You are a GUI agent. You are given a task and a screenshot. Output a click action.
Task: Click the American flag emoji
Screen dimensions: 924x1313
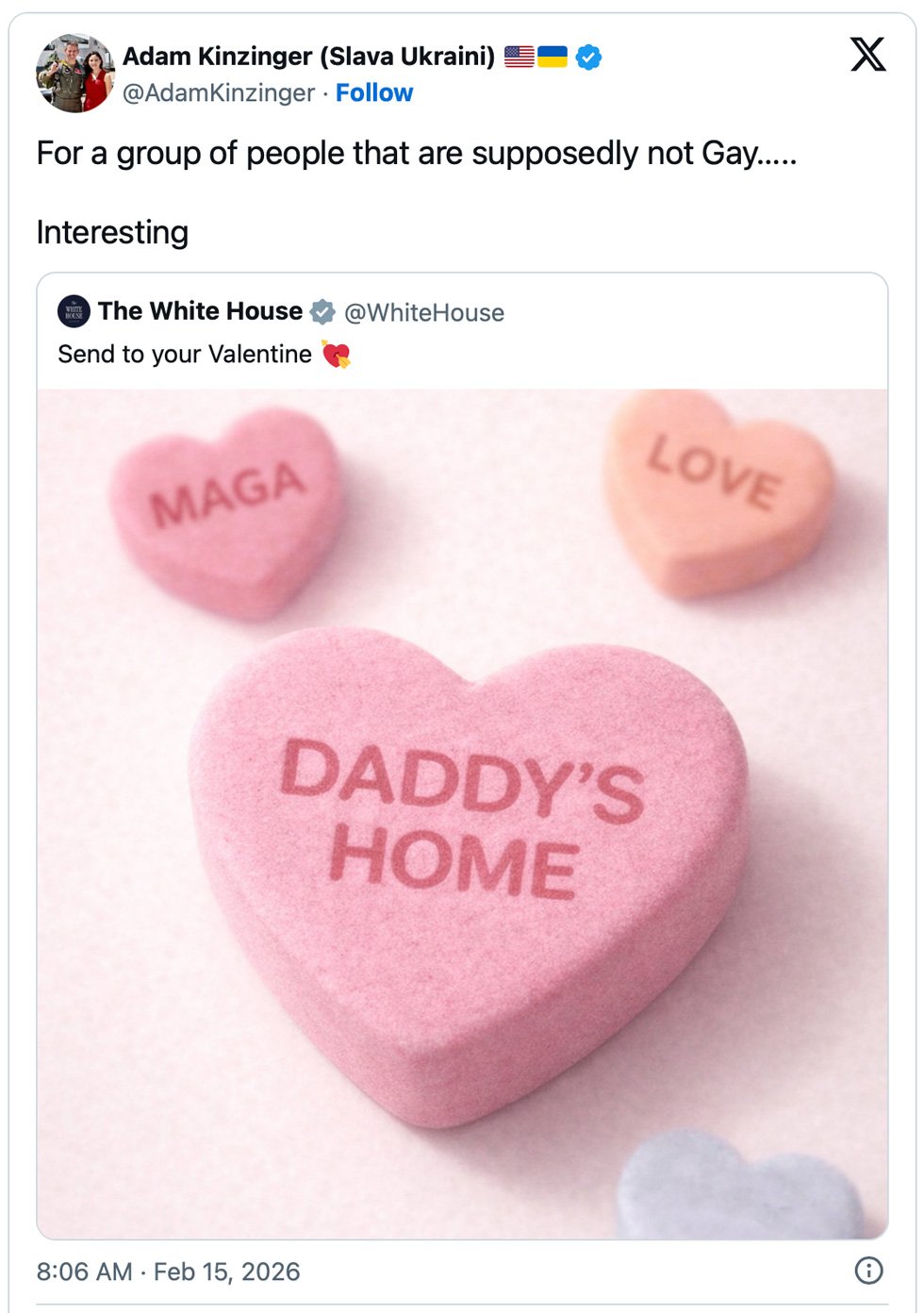point(519,57)
